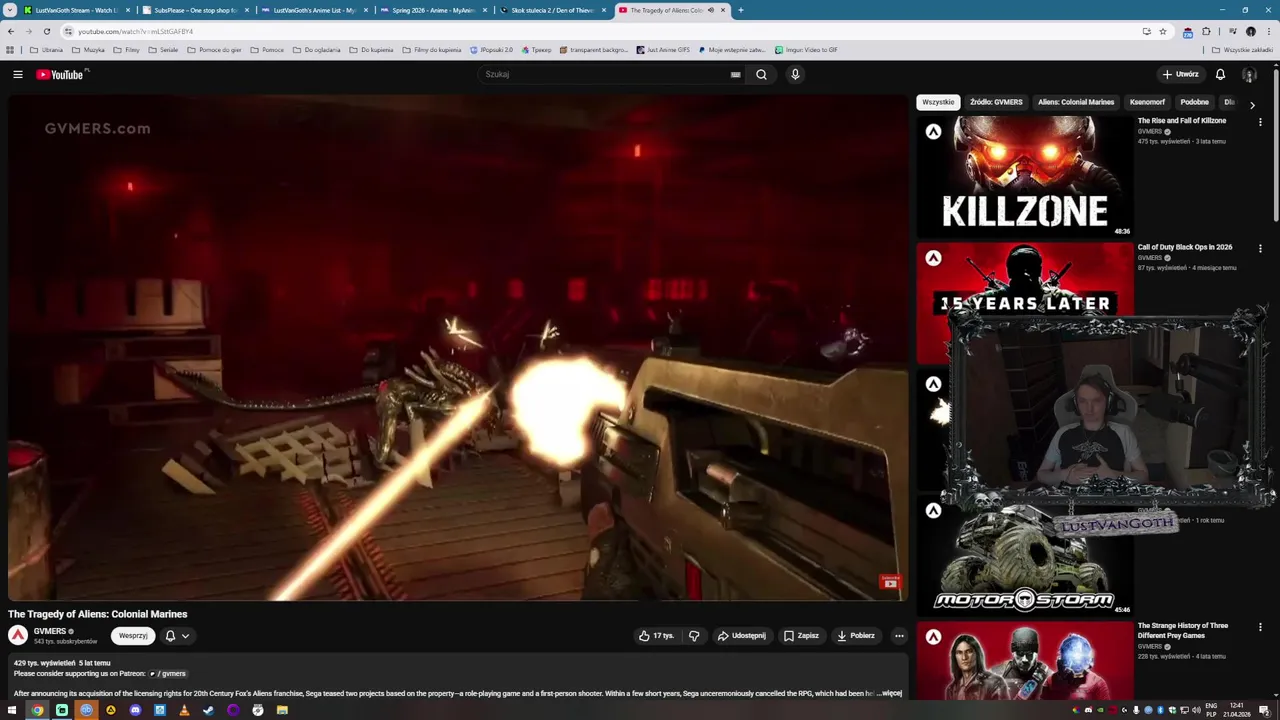1280x720 pixels.
Task: Open The Rise and Fall of Killzone thumbnail
Action: (x=1025, y=176)
